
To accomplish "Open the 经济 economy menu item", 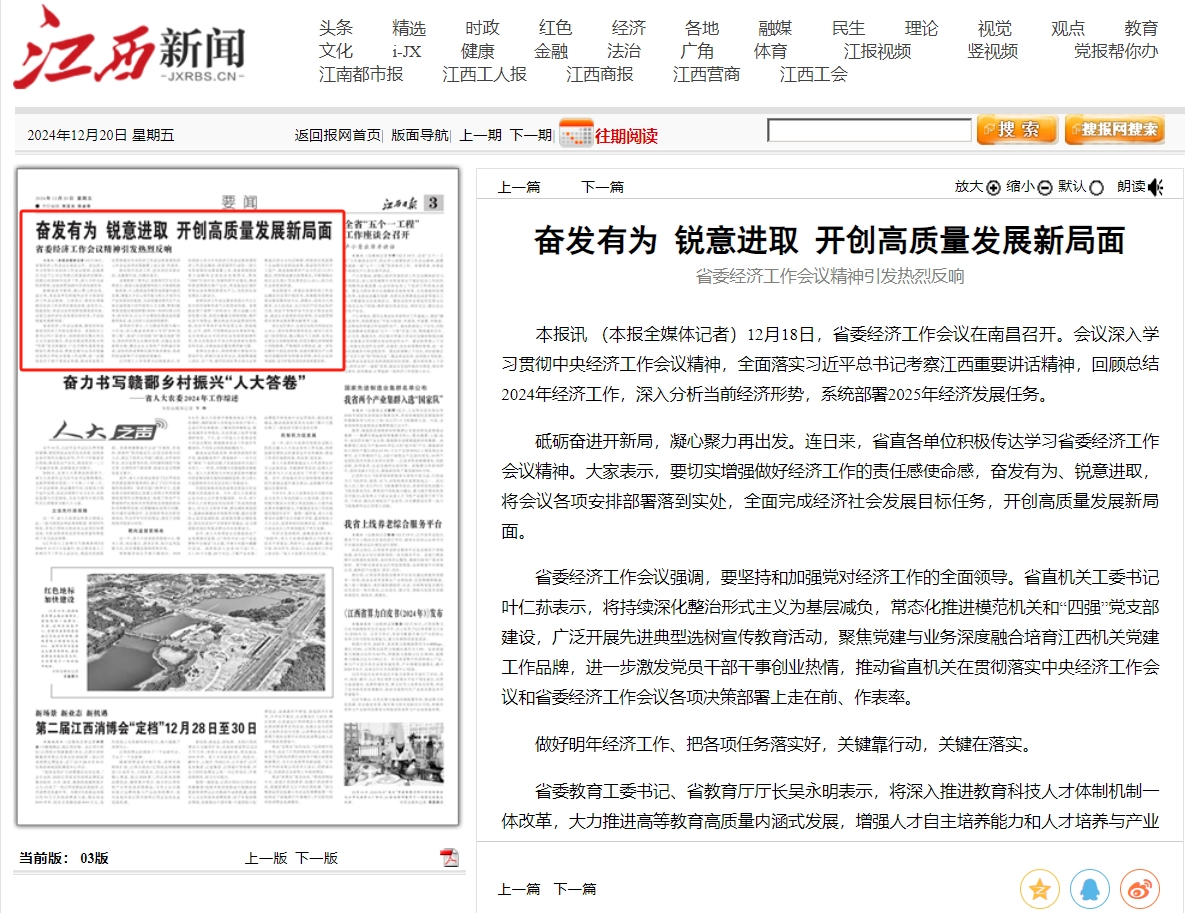I will (629, 28).
